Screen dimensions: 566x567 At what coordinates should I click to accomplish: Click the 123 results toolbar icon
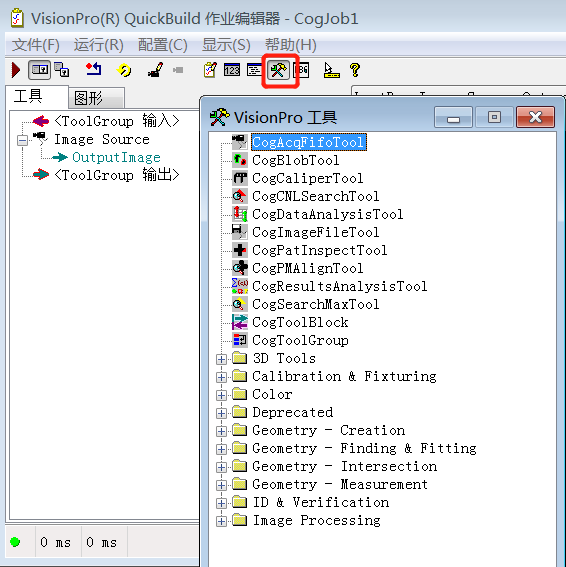[232, 70]
